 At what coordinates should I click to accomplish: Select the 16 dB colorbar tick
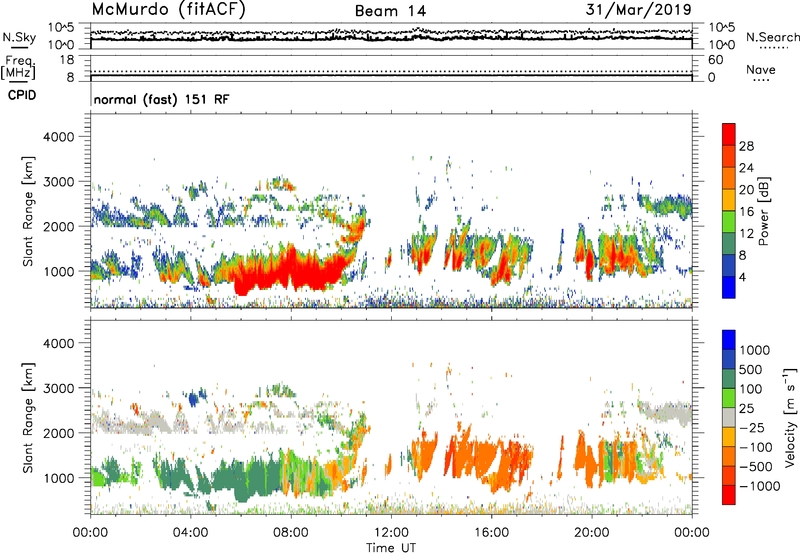pyautogui.click(x=746, y=212)
